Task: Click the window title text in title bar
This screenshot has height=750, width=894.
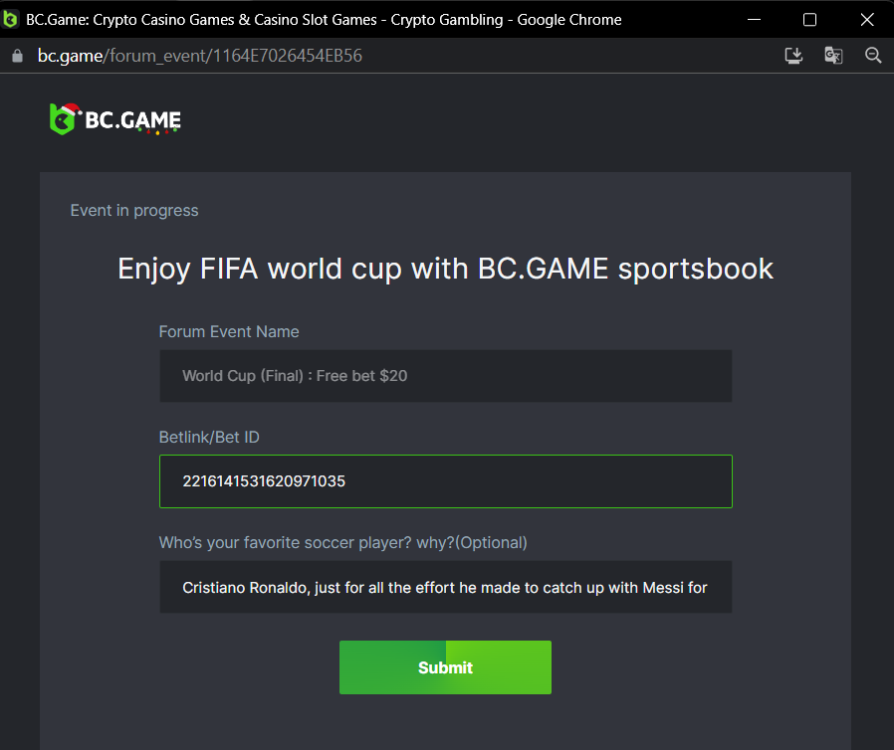Action: click(324, 19)
